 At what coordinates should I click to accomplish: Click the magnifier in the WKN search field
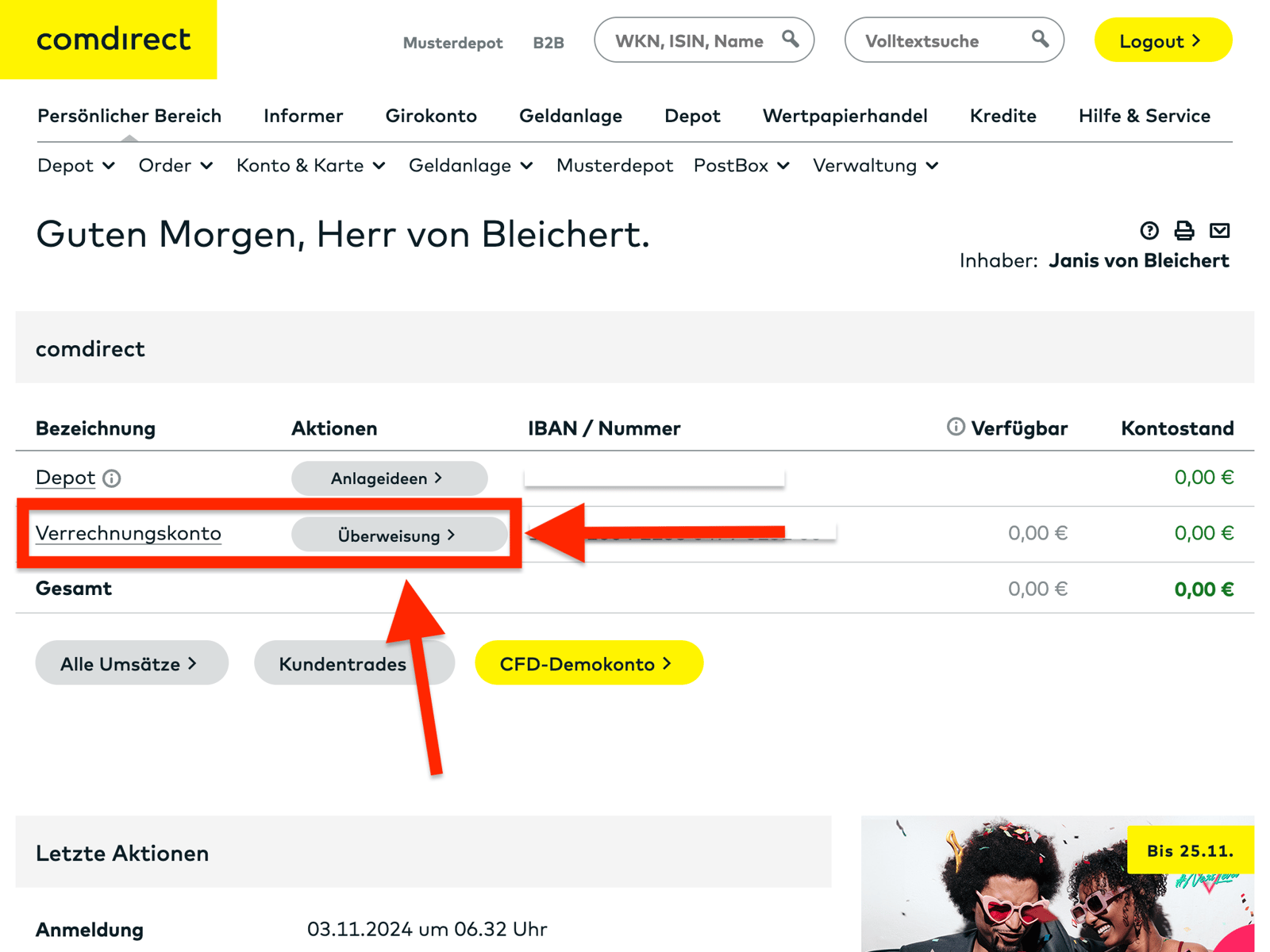[791, 39]
